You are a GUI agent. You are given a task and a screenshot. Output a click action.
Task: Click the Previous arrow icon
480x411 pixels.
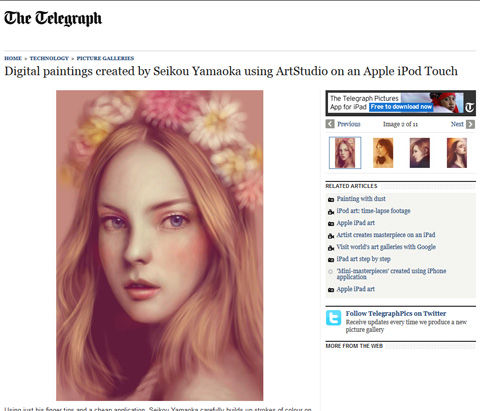click(330, 124)
